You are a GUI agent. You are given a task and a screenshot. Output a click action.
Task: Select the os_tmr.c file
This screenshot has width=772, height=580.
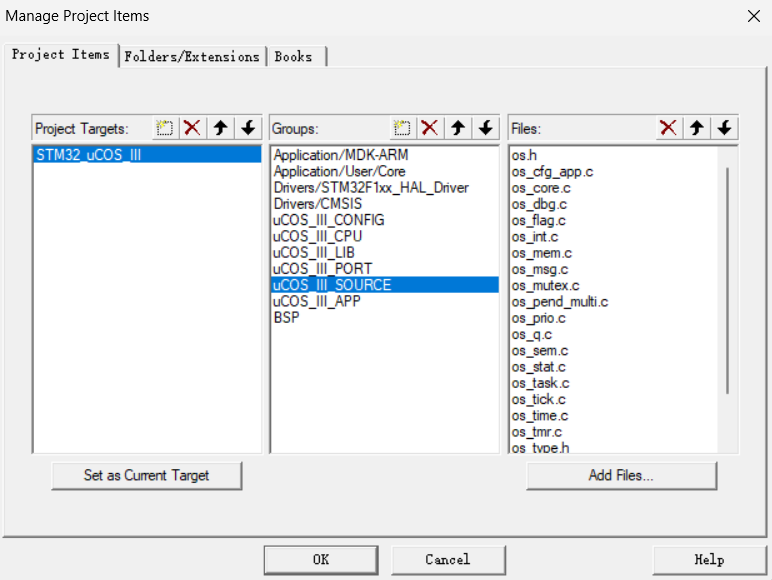tap(613, 431)
